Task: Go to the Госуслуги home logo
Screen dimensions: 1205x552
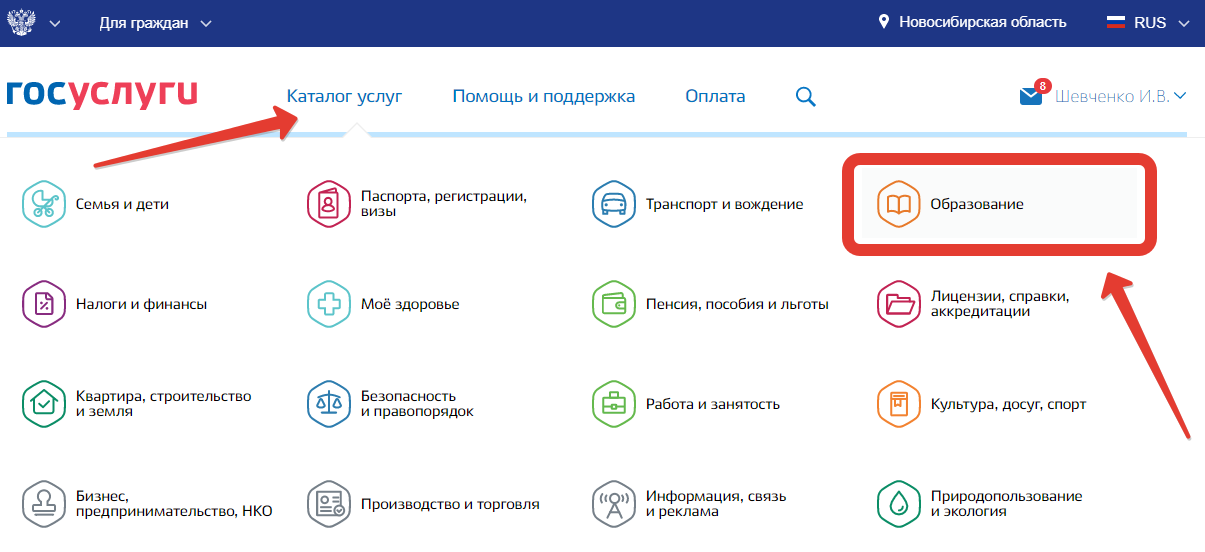Action: [x=102, y=93]
